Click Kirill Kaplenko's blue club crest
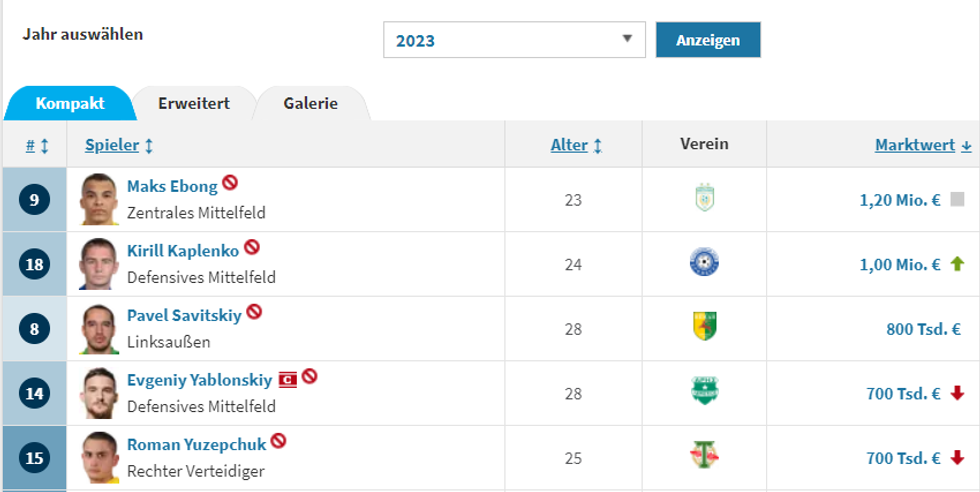This screenshot has height=492, width=980. (704, 263)
